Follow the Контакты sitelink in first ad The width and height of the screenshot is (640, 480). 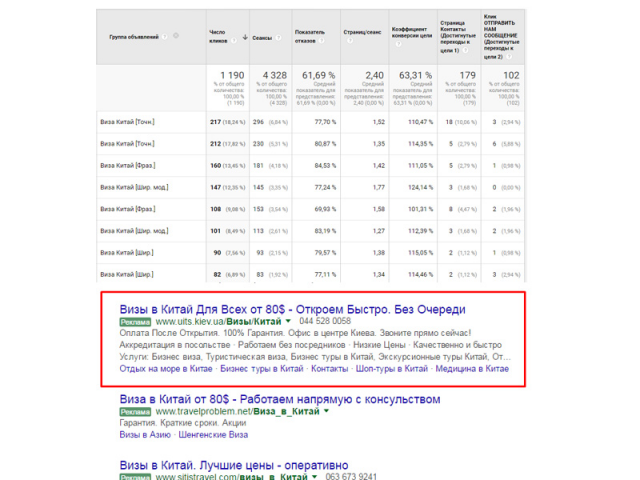coord(329,369)
